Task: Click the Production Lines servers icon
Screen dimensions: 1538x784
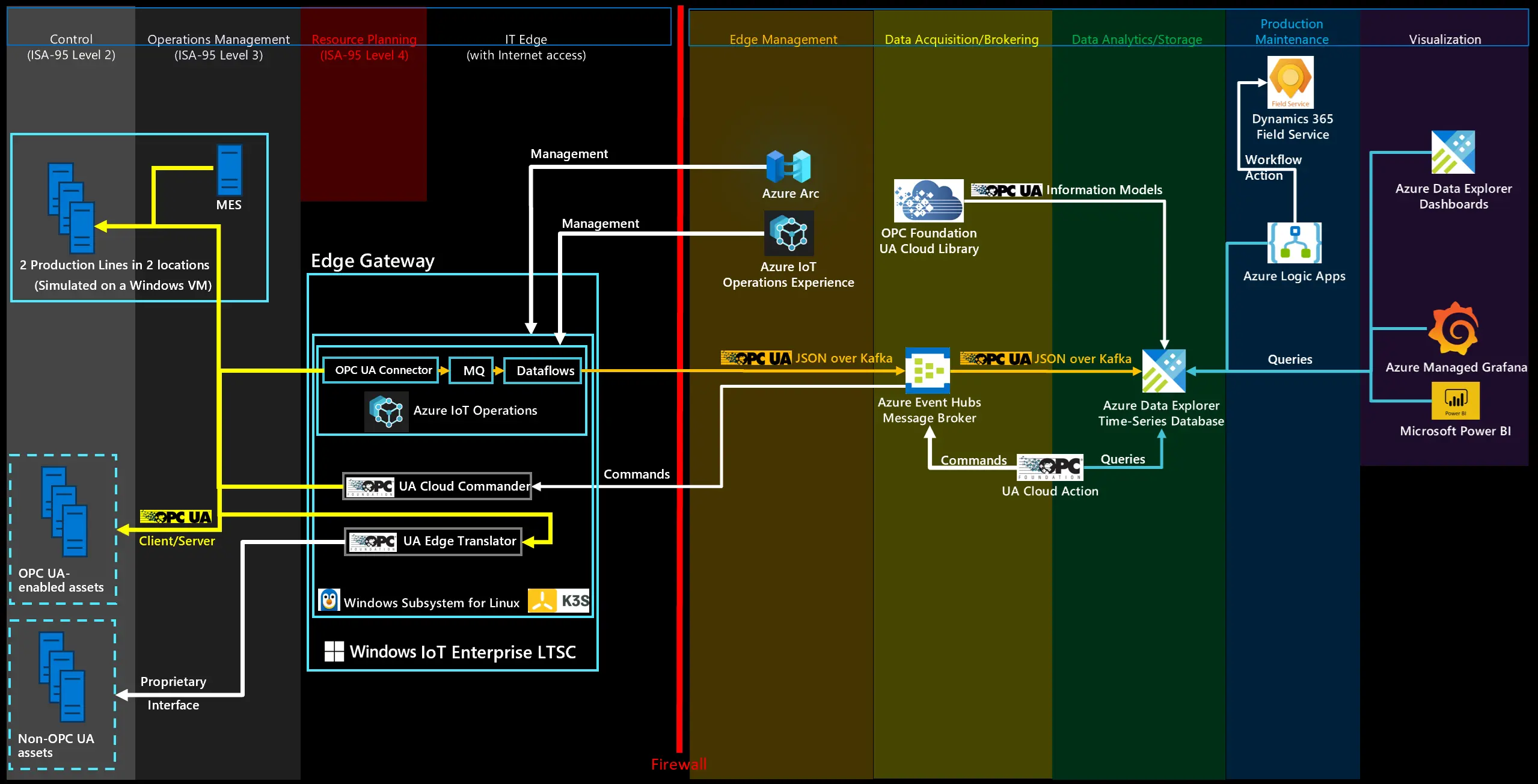Action: click(x=72, y=208)
